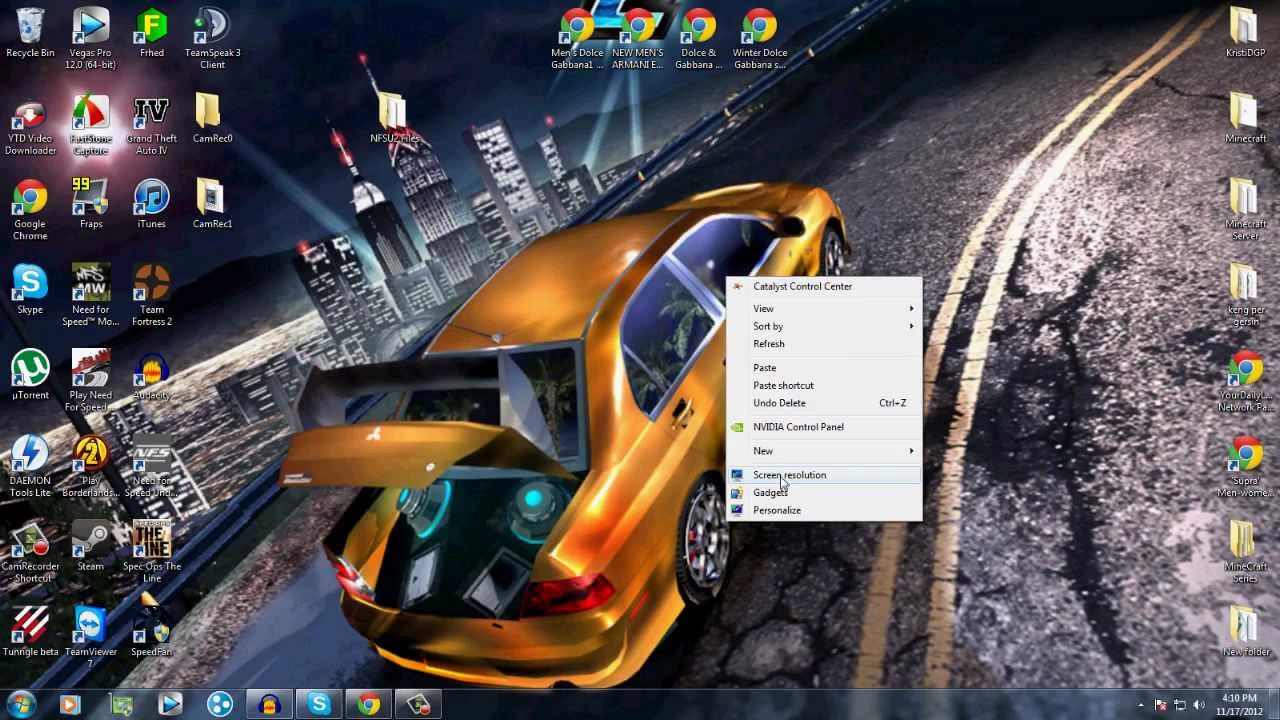This screenshot has height=720, width=1280.
Task: Choose Paste shortcut in context menu
Action: [823, 385]
